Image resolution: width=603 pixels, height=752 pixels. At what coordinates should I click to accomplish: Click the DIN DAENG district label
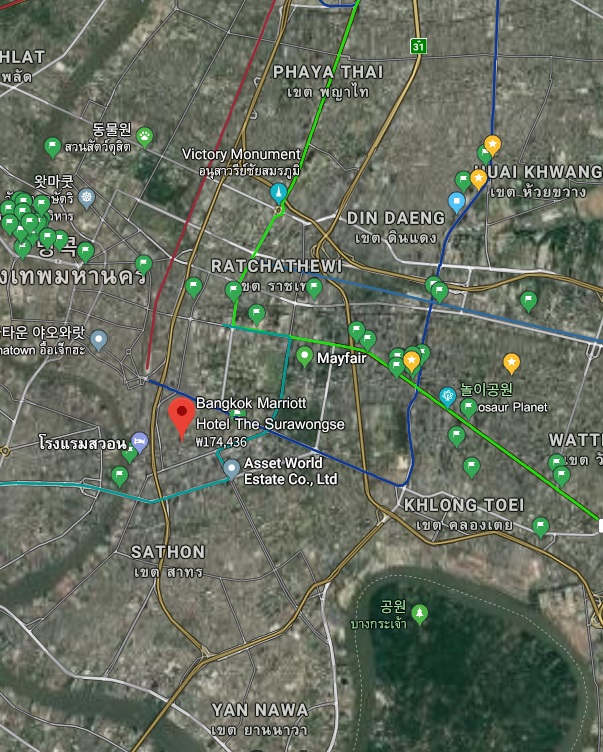tap(396, 218)
